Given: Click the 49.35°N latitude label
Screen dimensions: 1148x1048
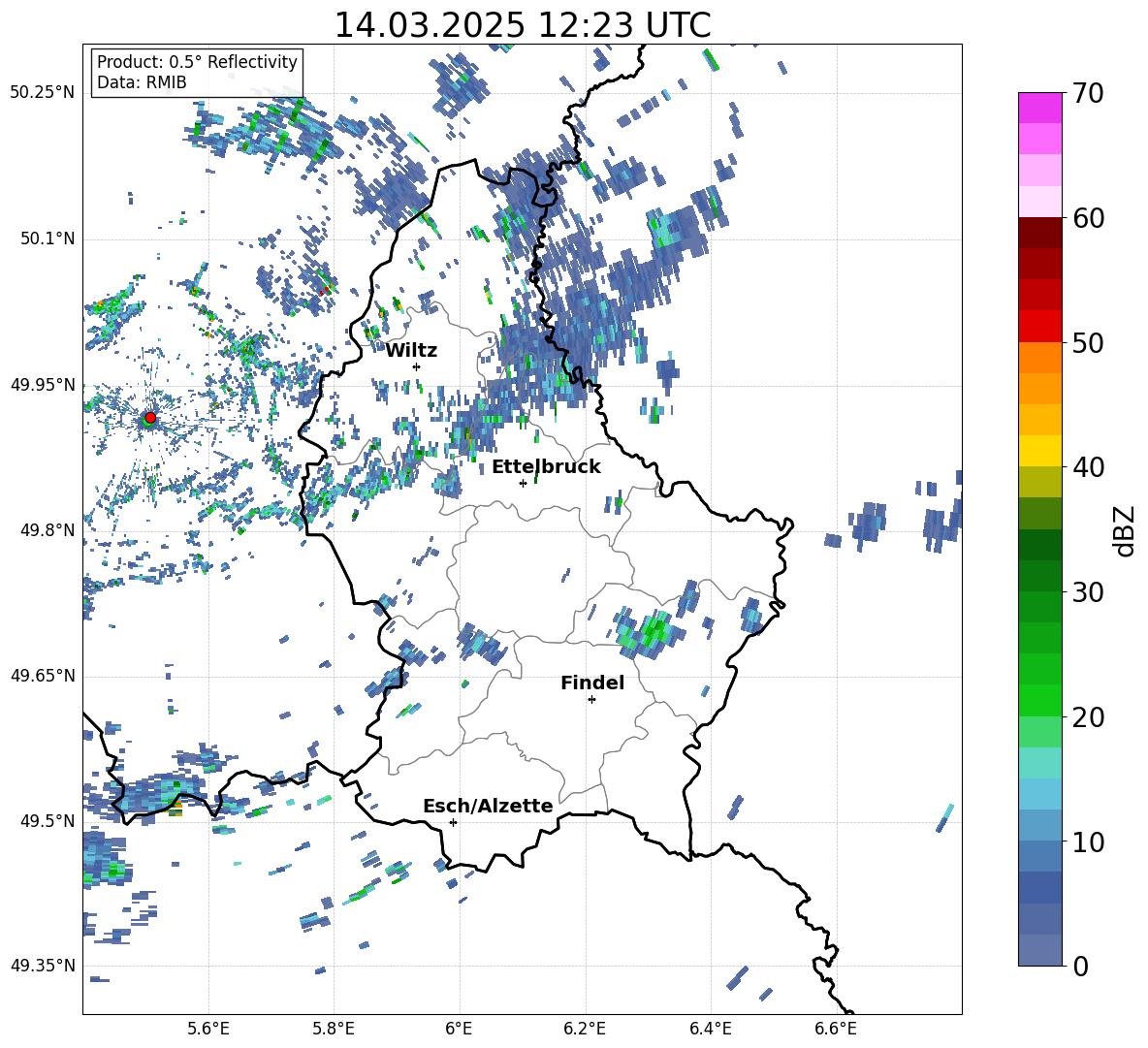Looking at the screenshot, I should click(43, 966).
